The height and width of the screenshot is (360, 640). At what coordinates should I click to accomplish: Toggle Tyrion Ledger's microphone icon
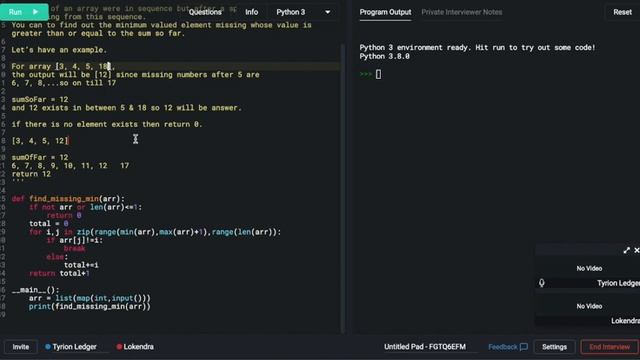pos(542,283)
